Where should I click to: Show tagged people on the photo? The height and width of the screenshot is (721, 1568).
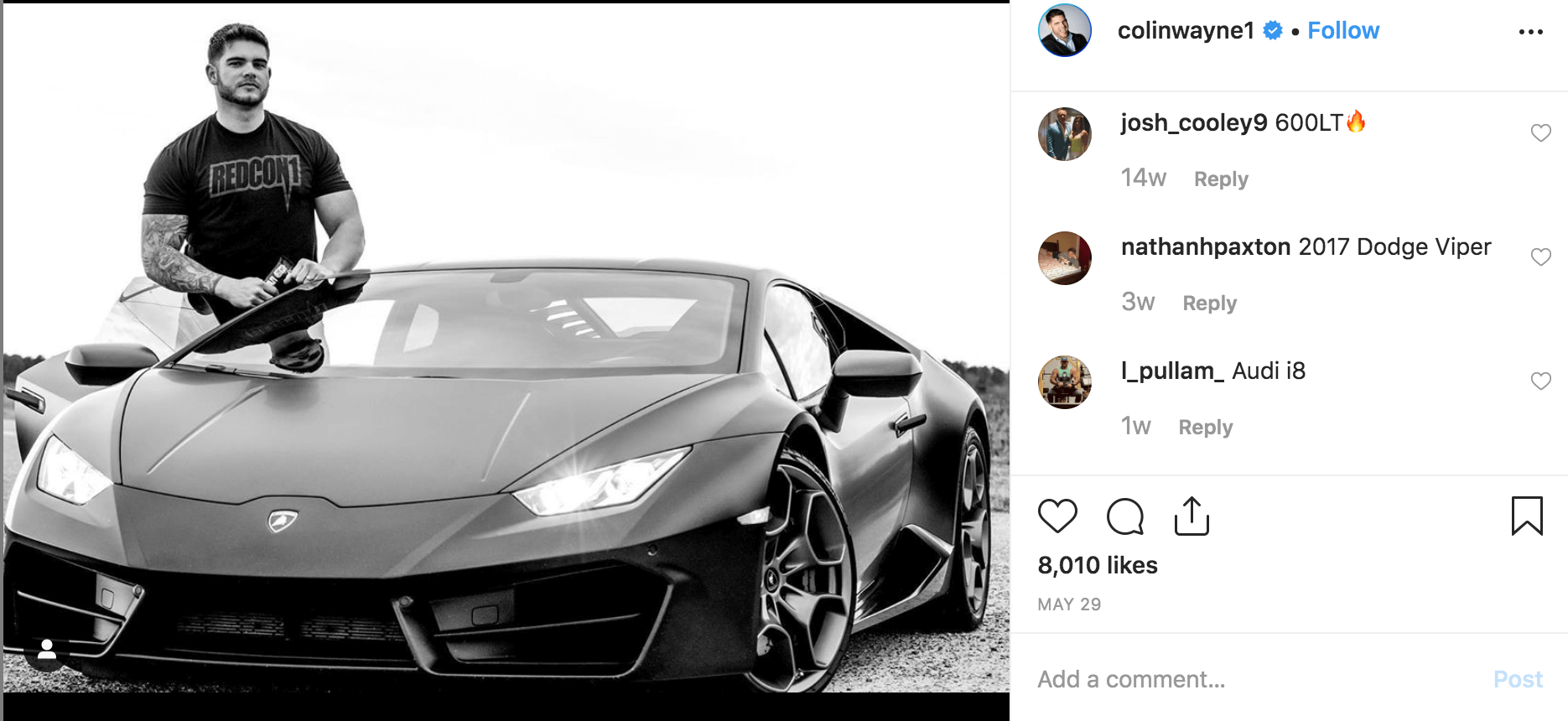(47, 649)
